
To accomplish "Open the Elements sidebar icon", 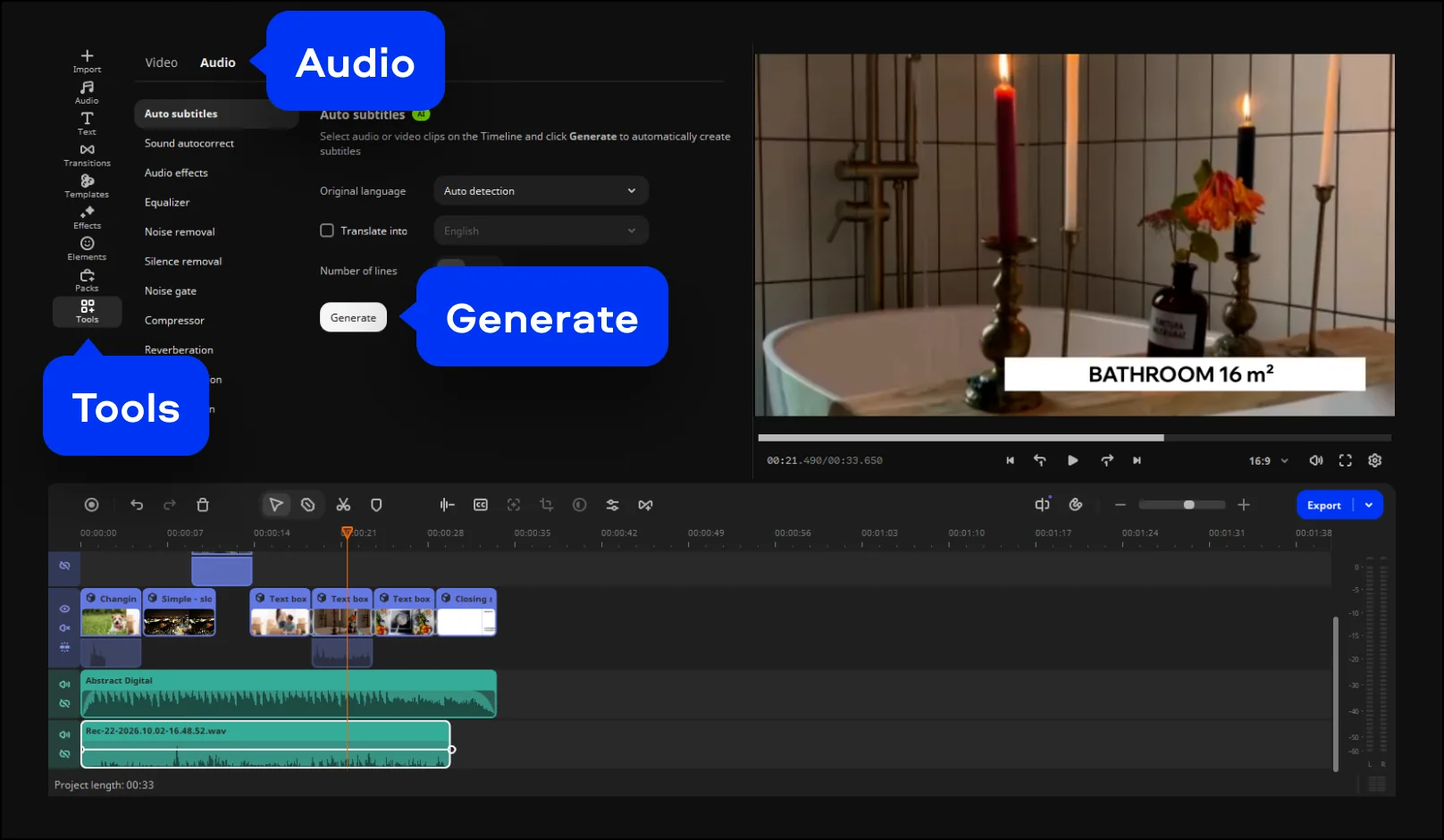I will coord(87,248).
